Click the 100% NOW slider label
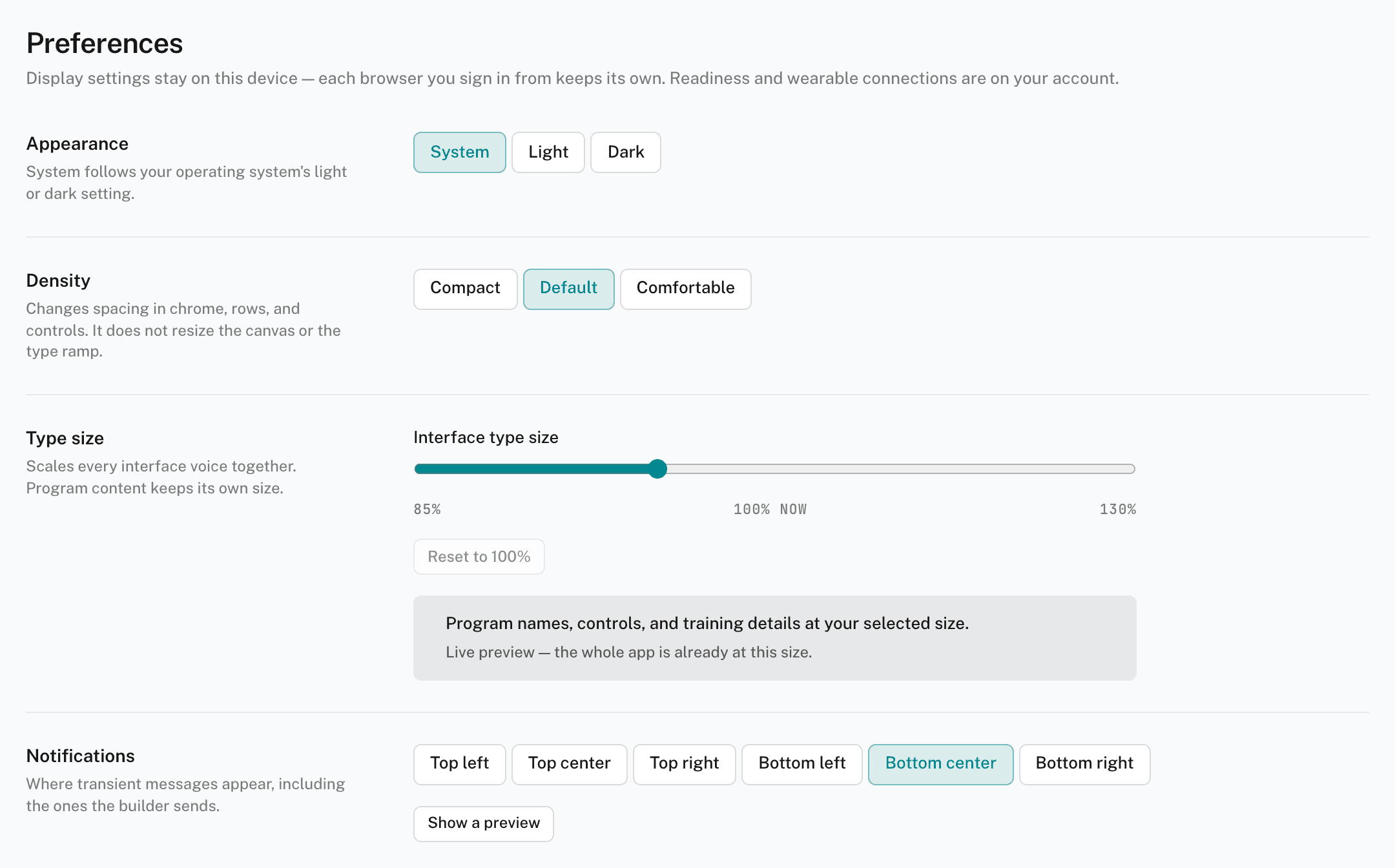This screenshot has height=868, width=1395. tap(770, 510)
